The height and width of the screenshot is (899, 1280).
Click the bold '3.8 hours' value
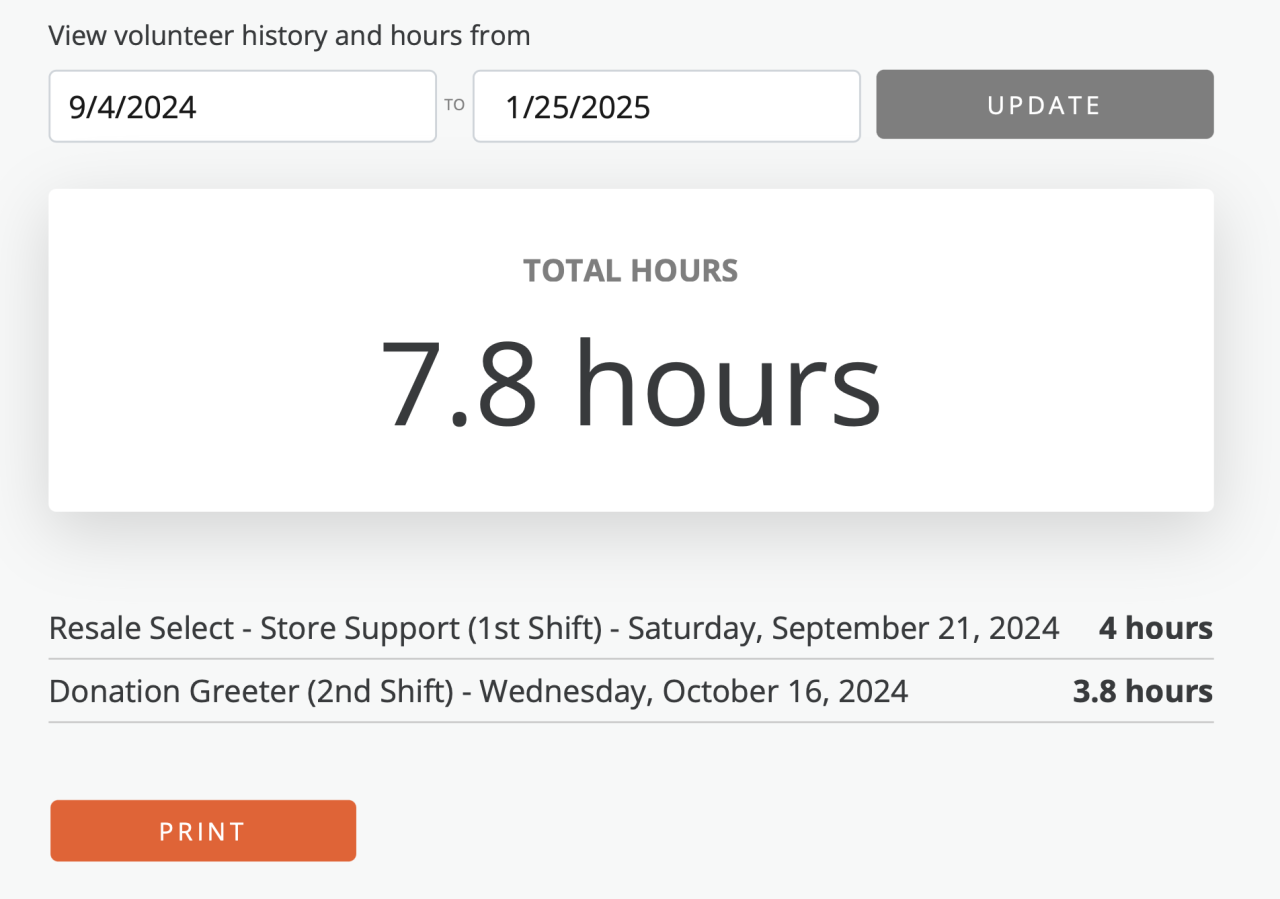[x=1142, y=691]
